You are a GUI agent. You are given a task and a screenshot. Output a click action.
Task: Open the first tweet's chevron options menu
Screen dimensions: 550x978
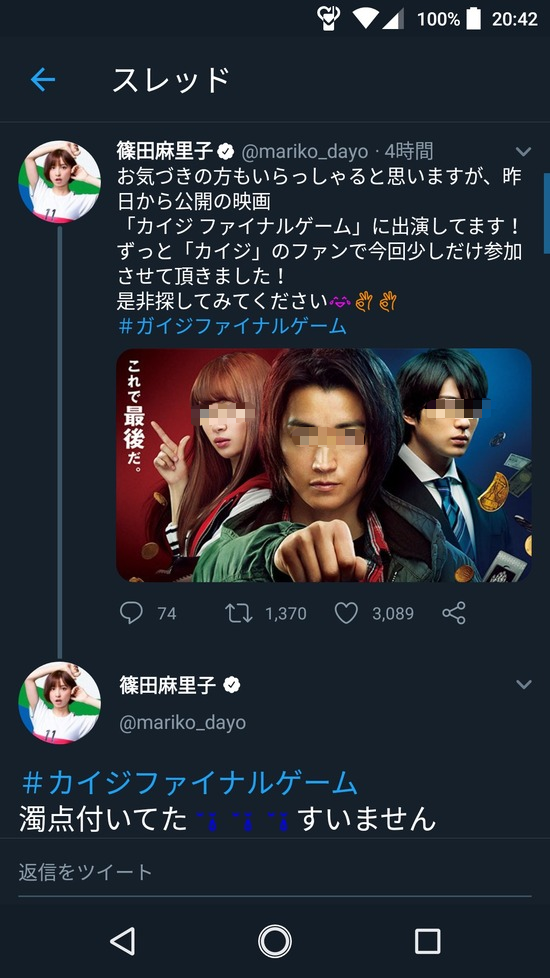point(523,152)
